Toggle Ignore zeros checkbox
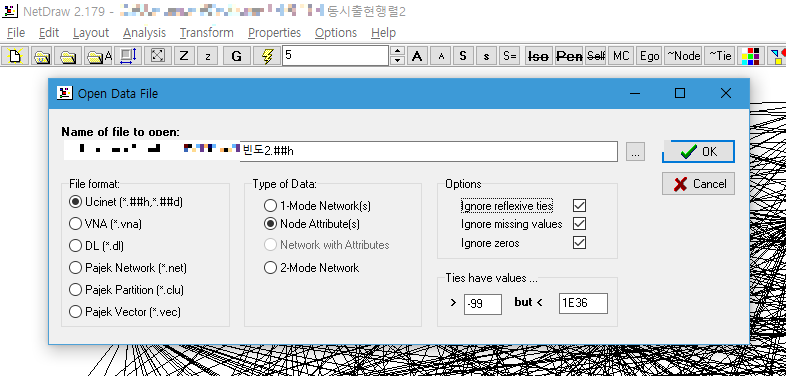Viewport: 786px width, 376px height. [579, 243]
